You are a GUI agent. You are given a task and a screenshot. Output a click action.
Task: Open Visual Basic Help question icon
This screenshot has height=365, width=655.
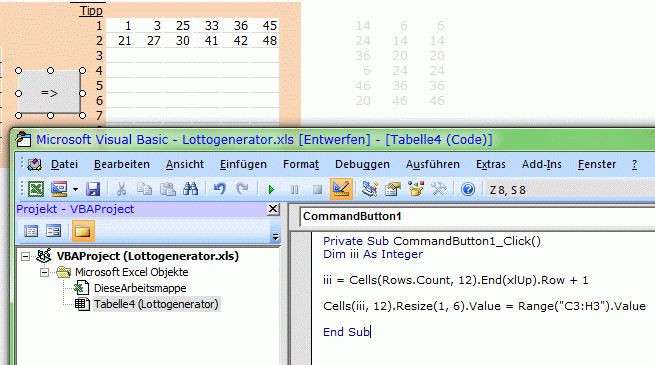coord(468,190)
